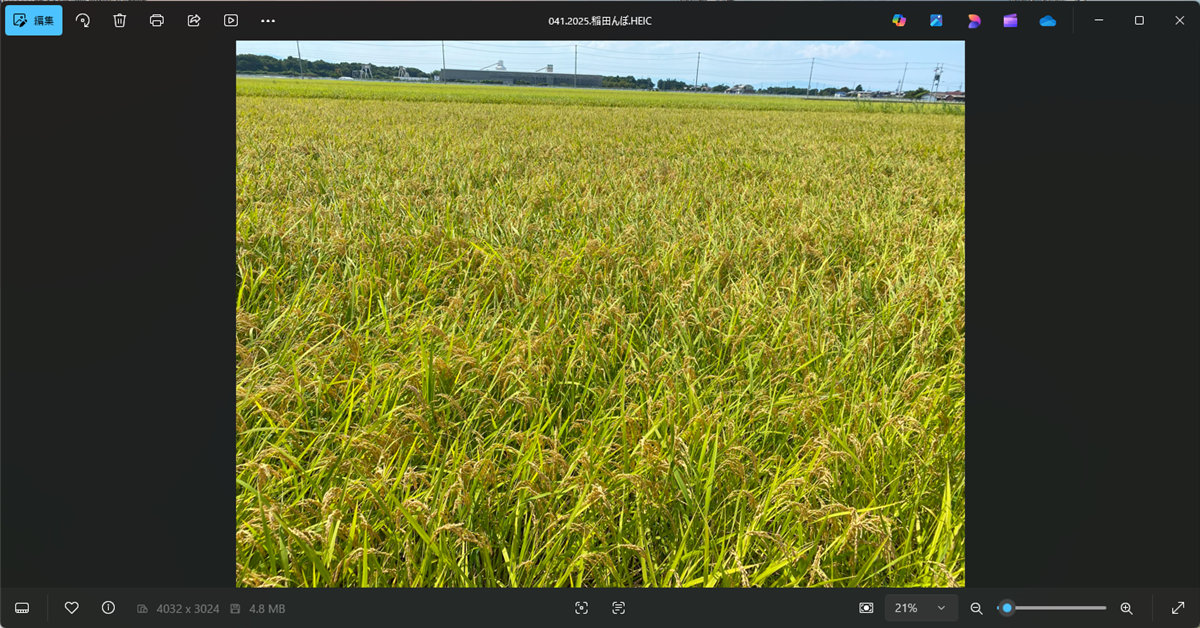Open Clipchamp video editor icon
Screen dimensions: 1200x628
(x=1010, y=20)
